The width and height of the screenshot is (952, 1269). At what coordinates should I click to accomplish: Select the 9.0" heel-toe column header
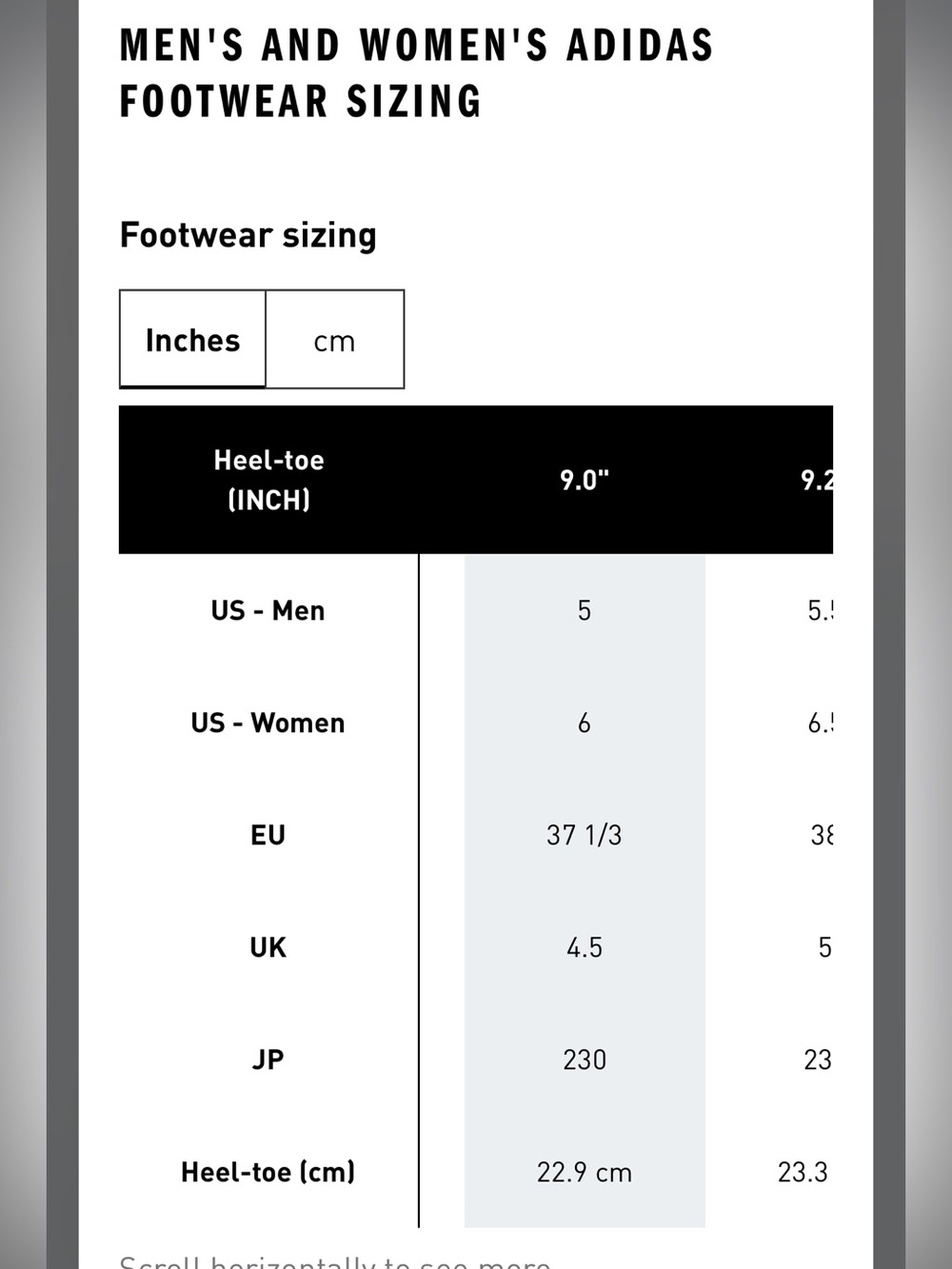(585, 480)
